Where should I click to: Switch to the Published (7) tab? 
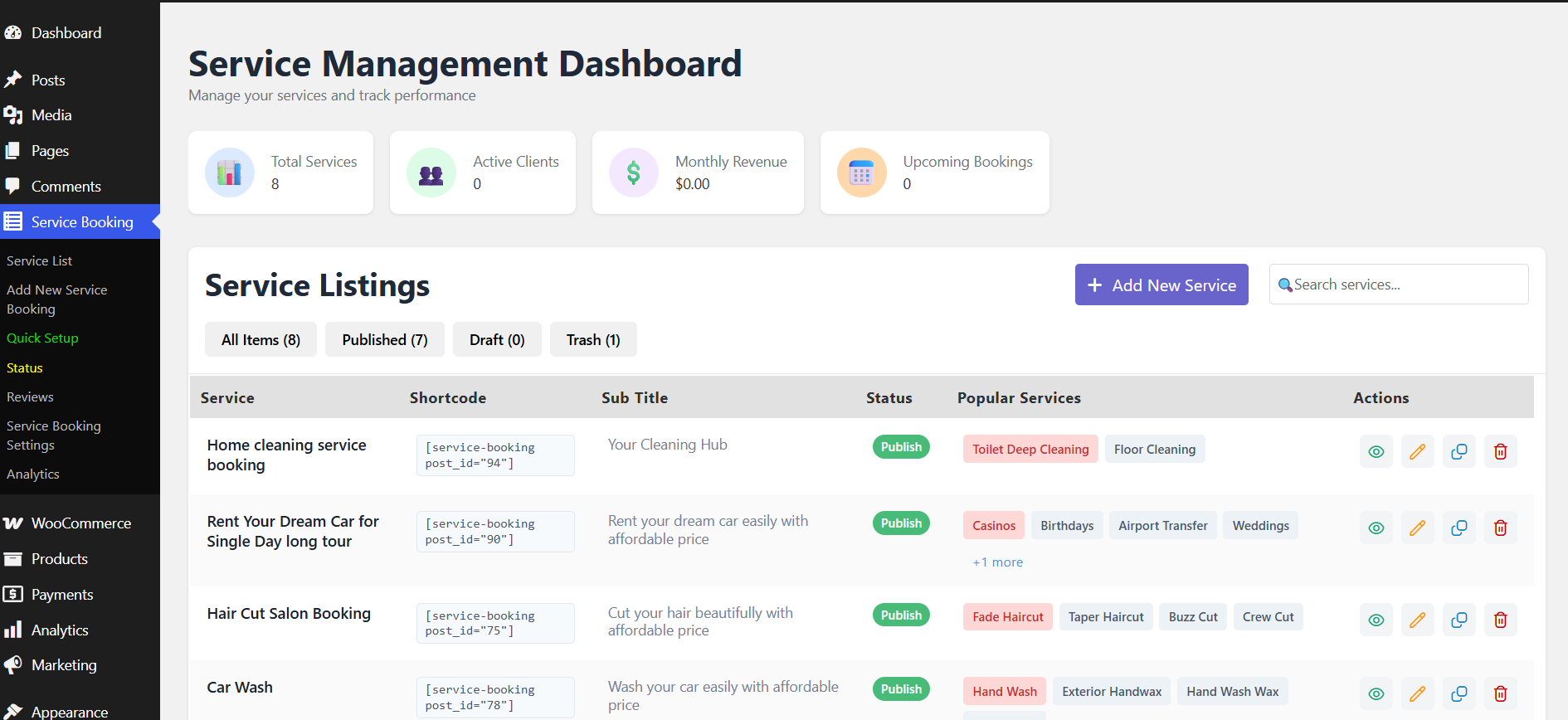coord(384,340)
